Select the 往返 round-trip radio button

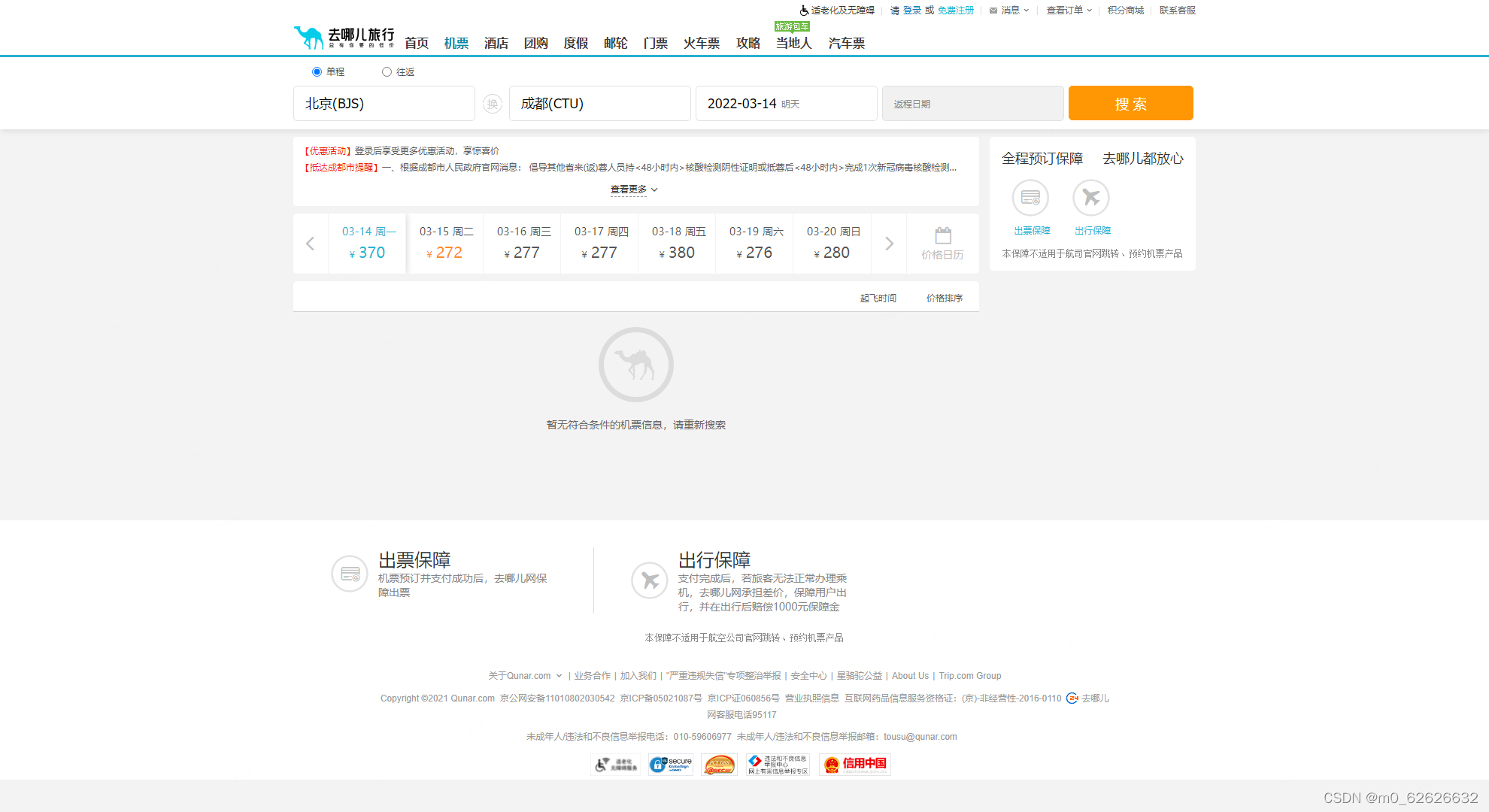pos(387,72)
